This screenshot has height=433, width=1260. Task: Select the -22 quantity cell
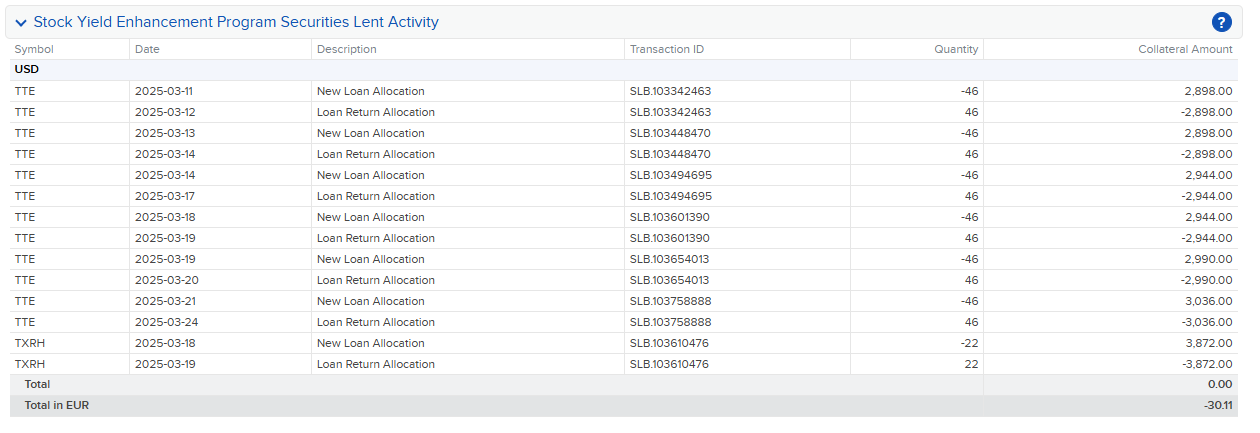point(969,343)
